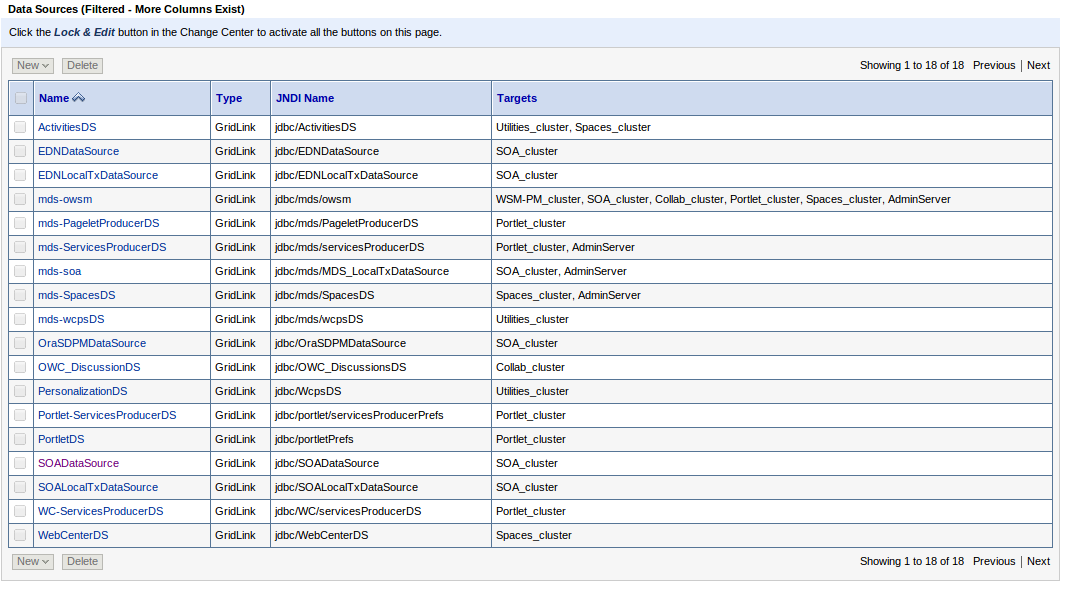Open the PortletDS data source link
This screenshot has width=1065, height=589.
(61, 439)
